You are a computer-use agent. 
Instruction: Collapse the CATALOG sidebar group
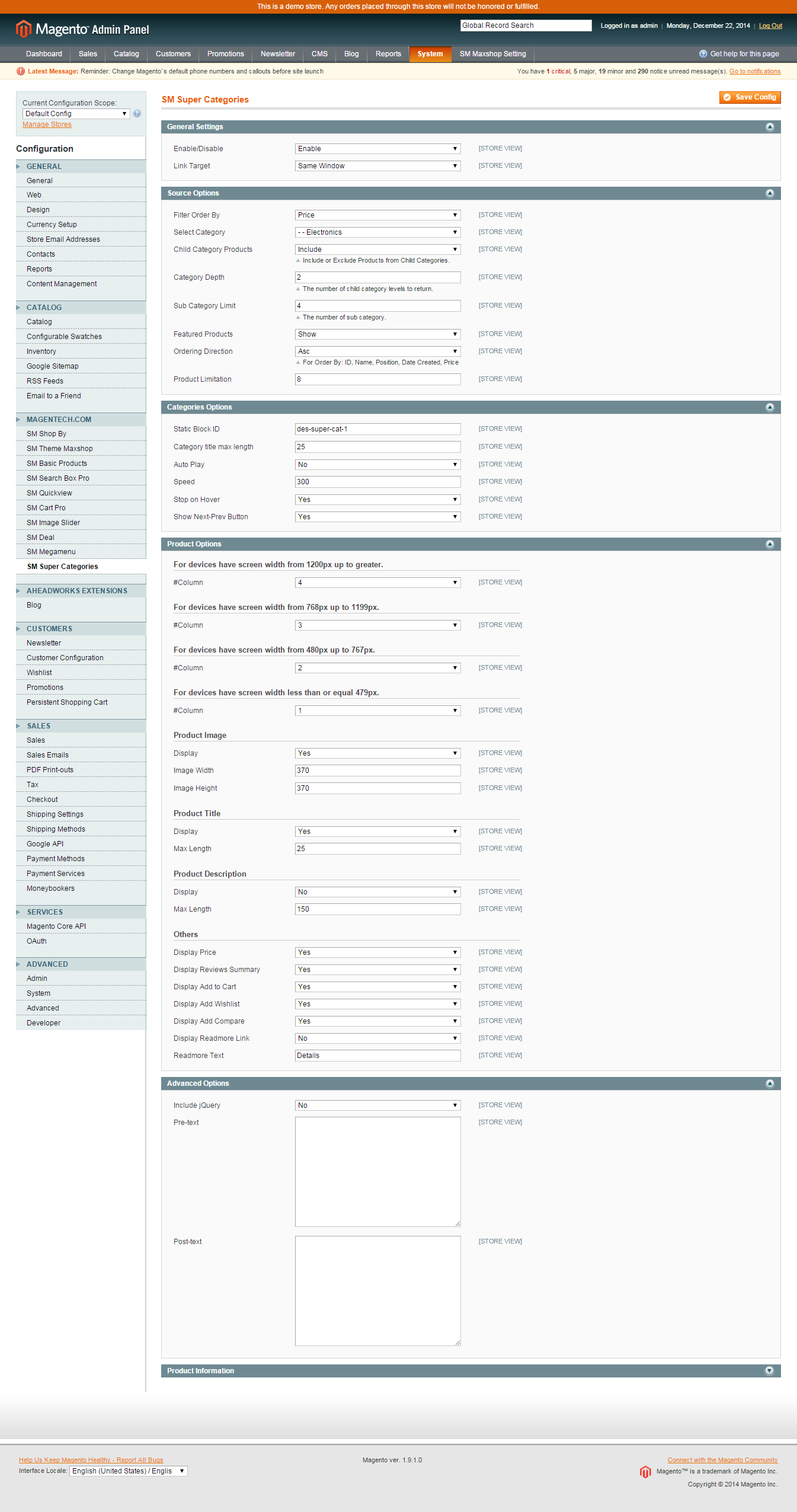pyautogui.click(x=81, y=308)
